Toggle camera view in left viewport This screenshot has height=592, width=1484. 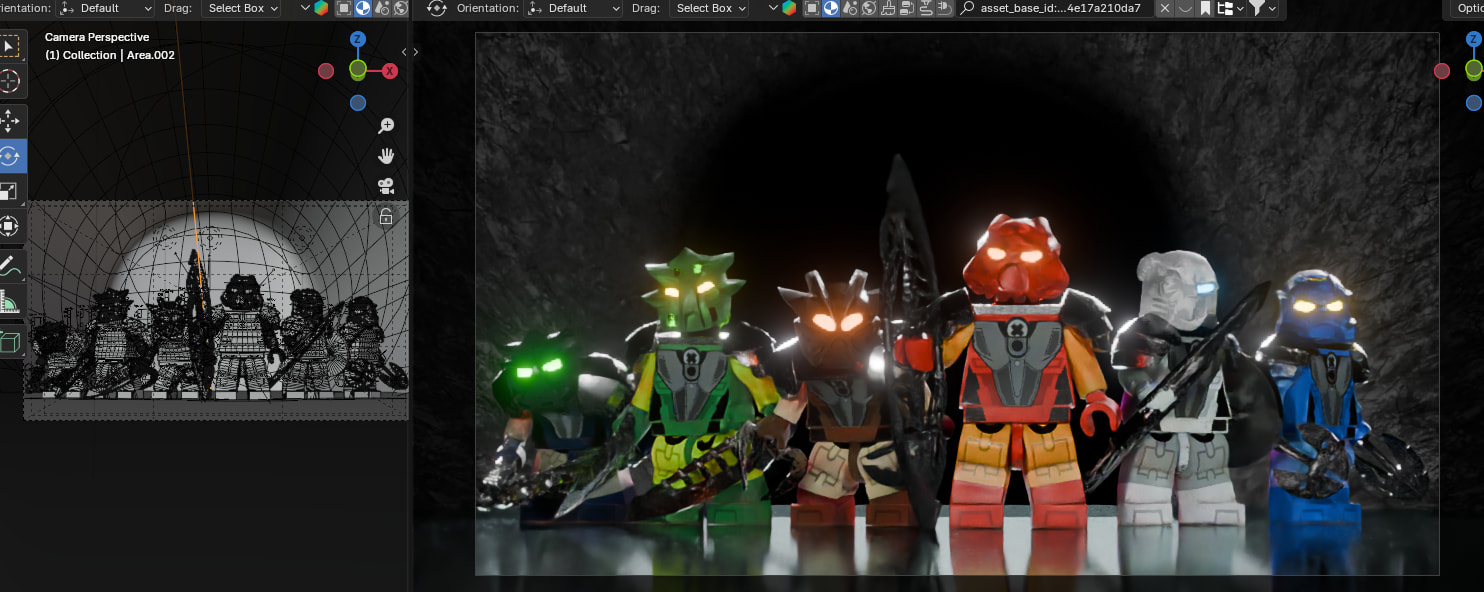386,186
